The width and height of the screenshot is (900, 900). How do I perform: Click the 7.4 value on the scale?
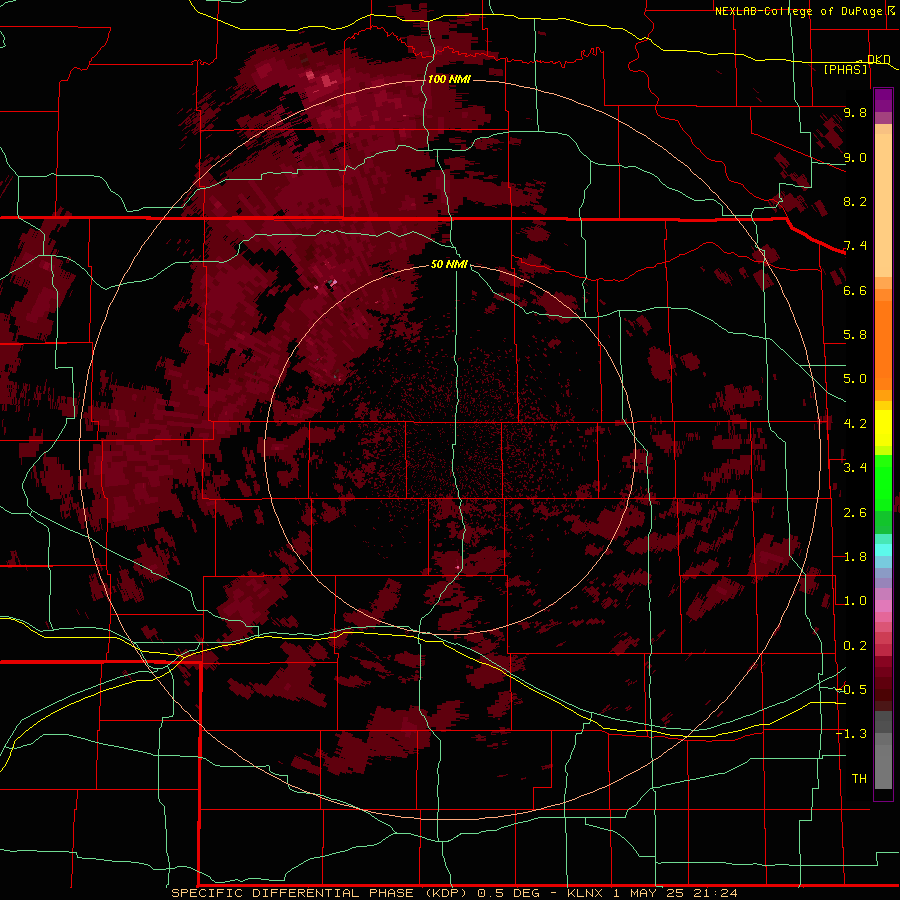coord(855,246)
